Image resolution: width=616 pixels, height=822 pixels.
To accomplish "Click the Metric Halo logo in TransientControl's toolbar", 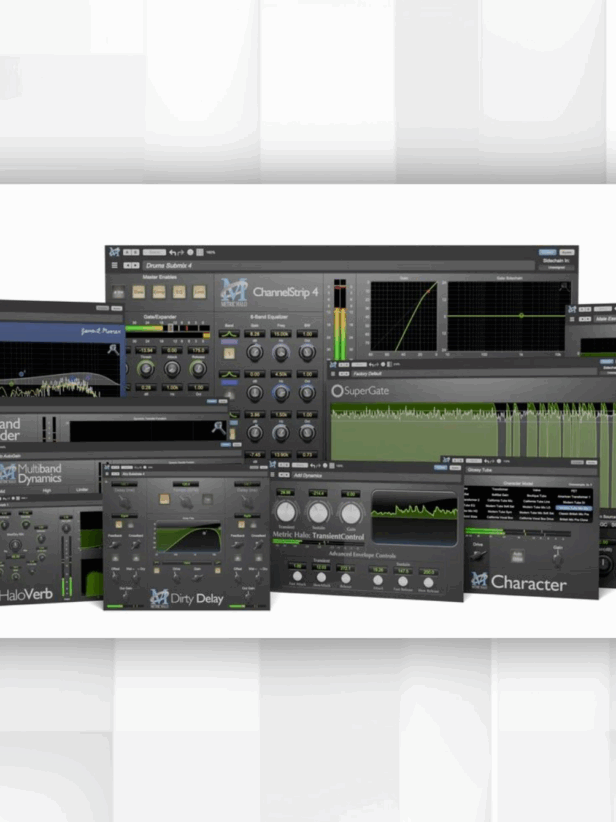I will (273, 465).
